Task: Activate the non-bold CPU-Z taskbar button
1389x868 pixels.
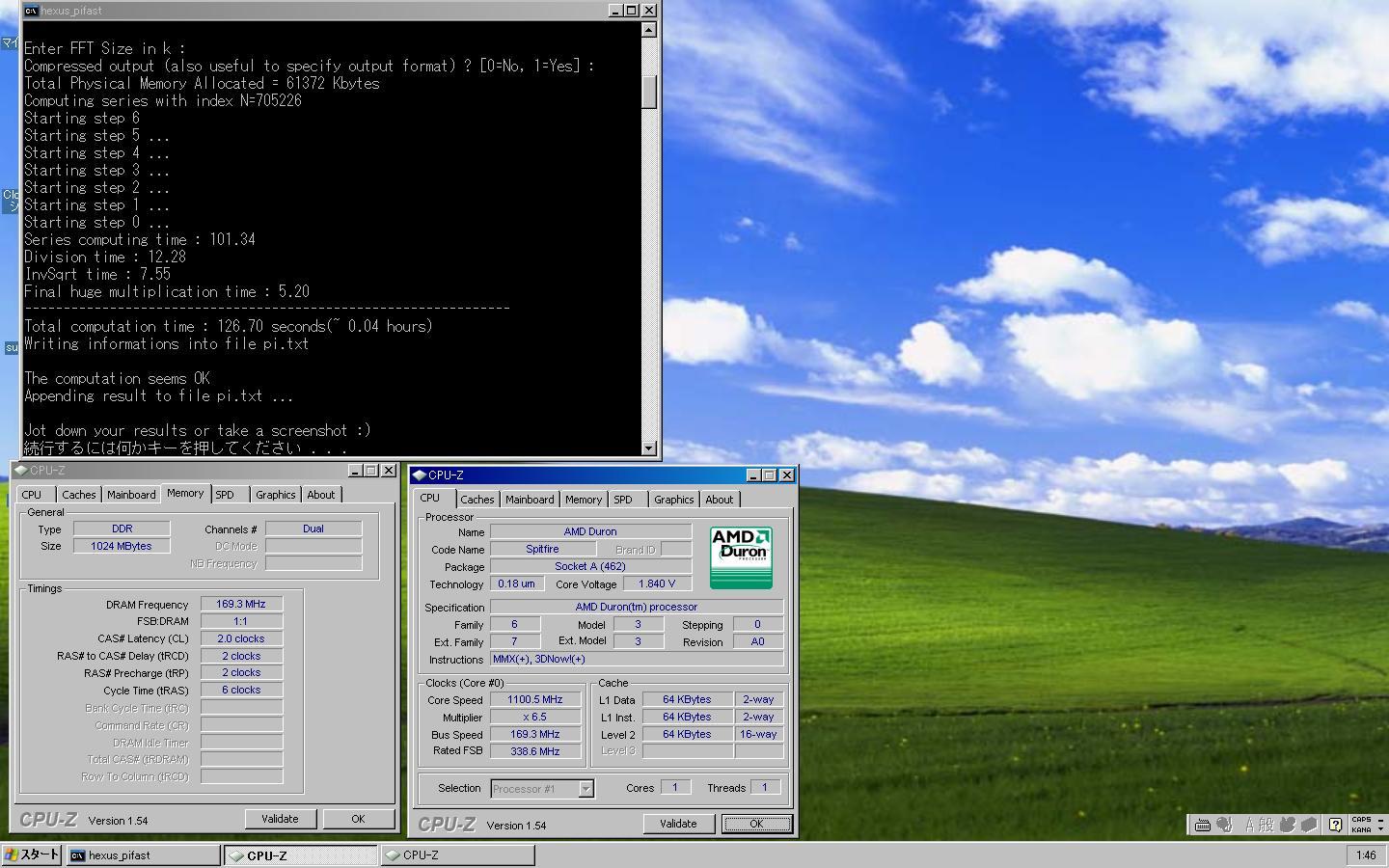Action: point(457,855)
